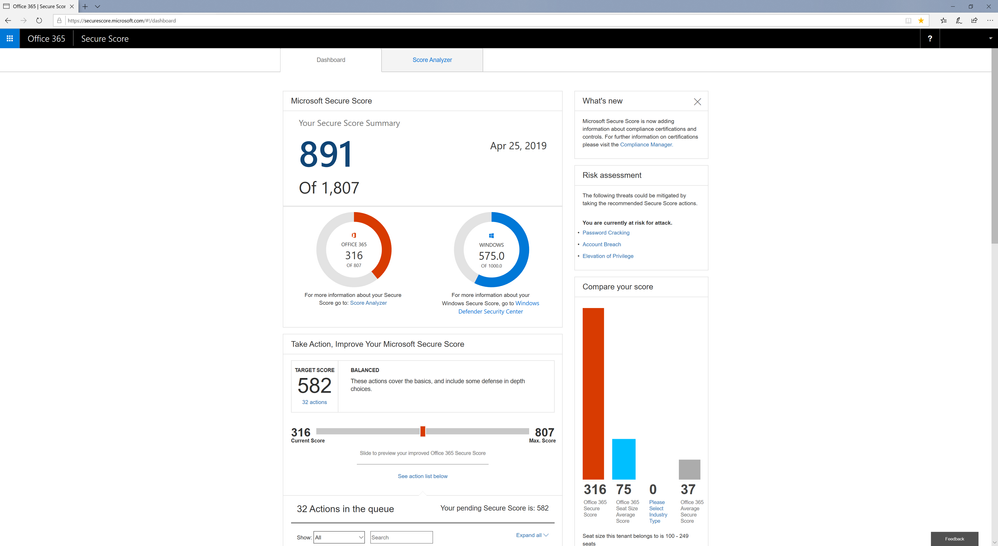
Task: Click the Apr 25, 2019 date
Action: [518, 146]
